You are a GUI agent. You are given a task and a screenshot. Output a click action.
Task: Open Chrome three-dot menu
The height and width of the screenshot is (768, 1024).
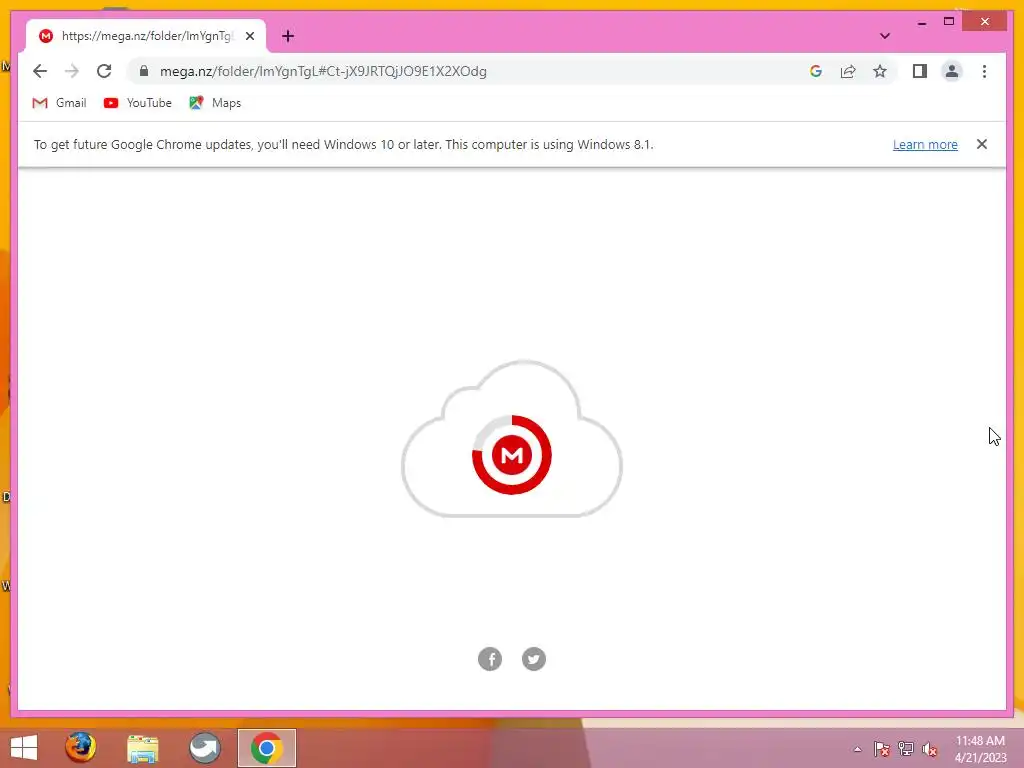(x=984, y=71)
